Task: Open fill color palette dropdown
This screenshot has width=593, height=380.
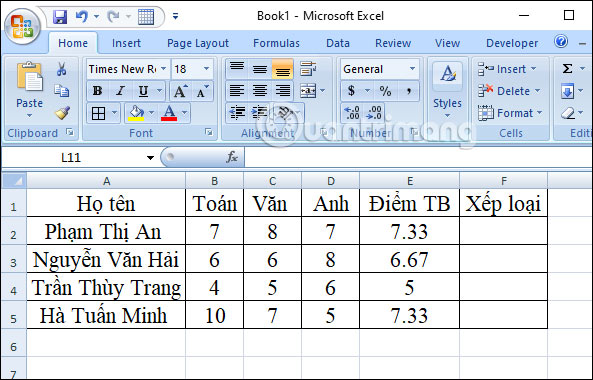Action: [x=151, y=113]
